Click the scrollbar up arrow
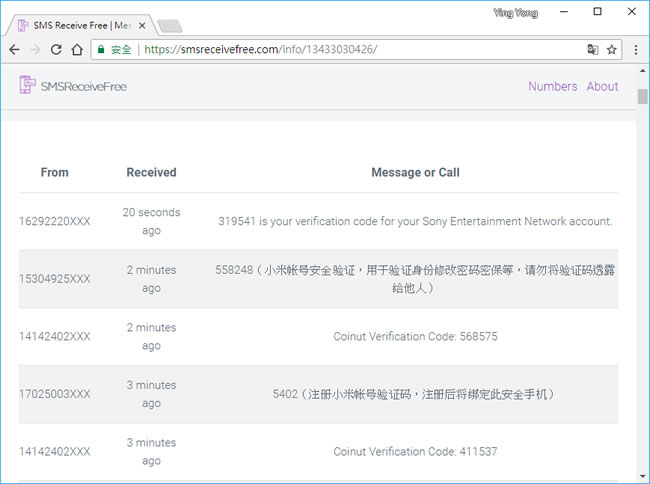This screenshot has height=484, width=650. tap(643, 71)
